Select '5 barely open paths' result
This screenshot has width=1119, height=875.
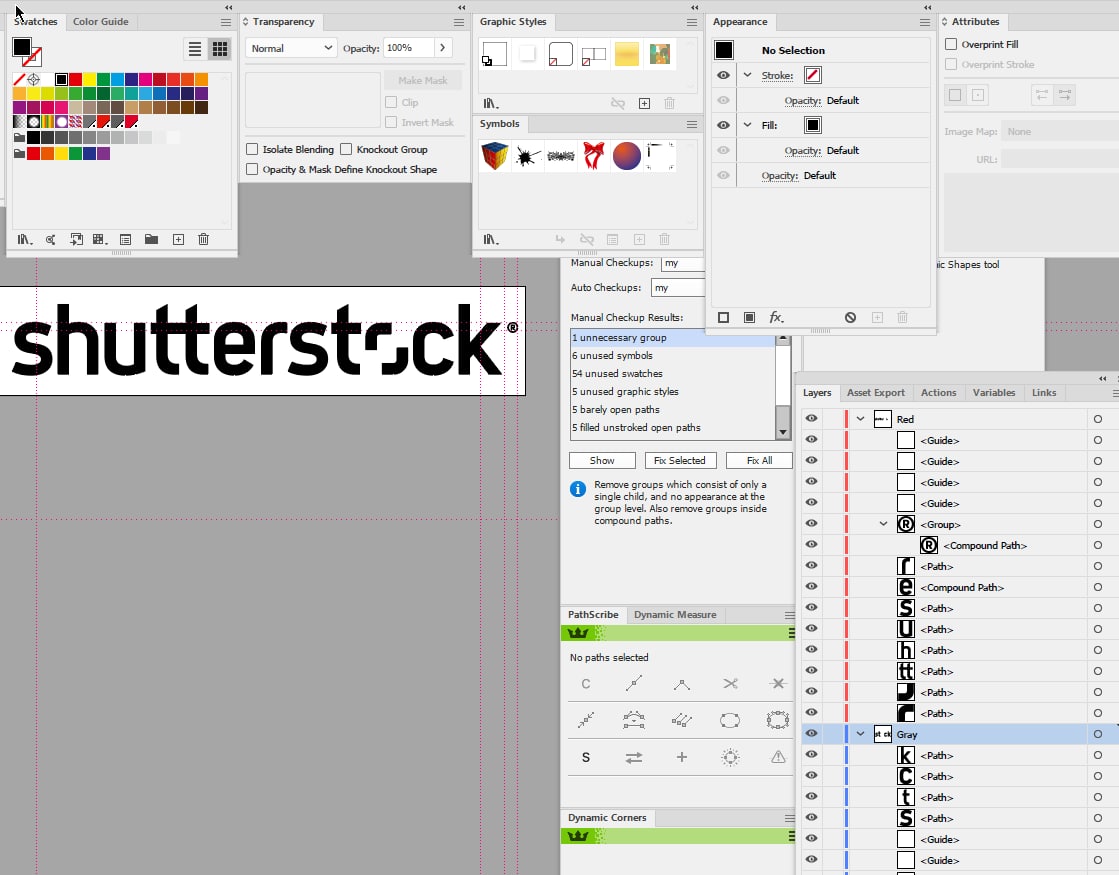[x=672, y=410]
